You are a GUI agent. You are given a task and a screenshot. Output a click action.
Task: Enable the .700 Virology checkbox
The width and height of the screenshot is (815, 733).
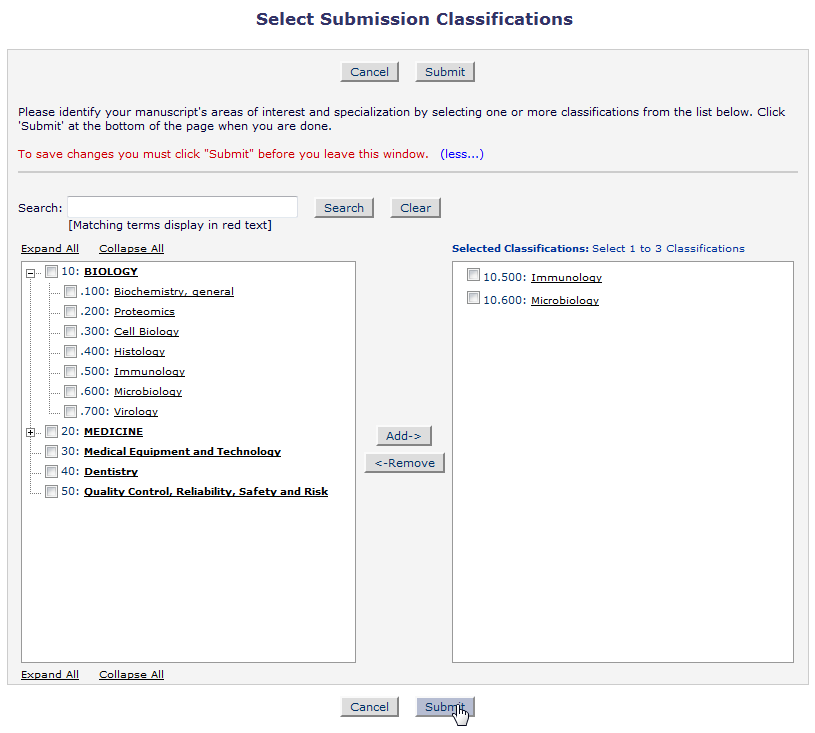[x=70, y=412]
